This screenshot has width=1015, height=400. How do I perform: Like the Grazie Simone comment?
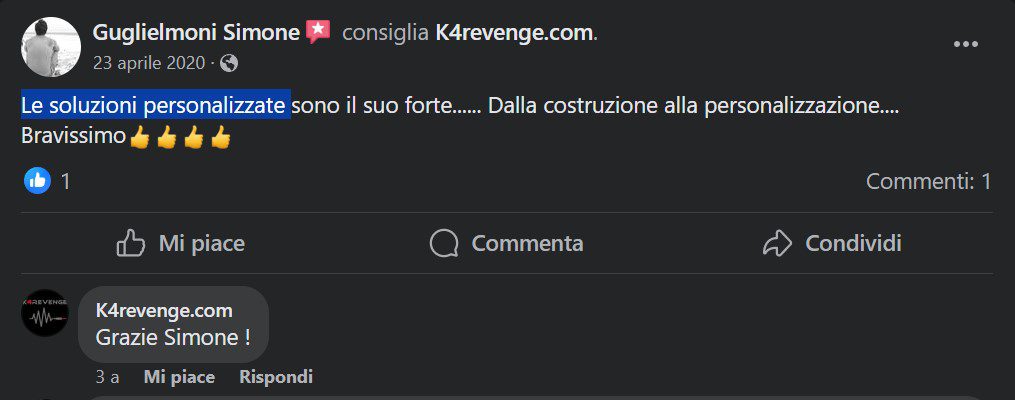179,377
